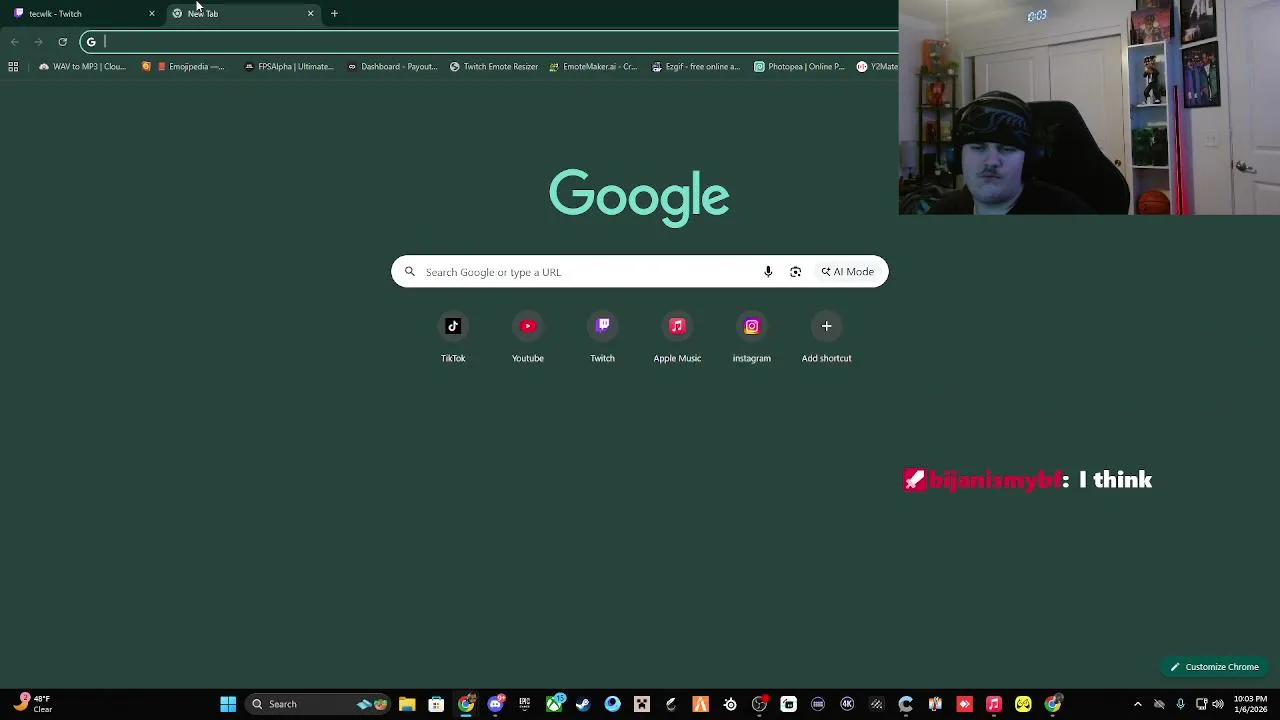Open the Apple Music shortcut

point(677,338)
